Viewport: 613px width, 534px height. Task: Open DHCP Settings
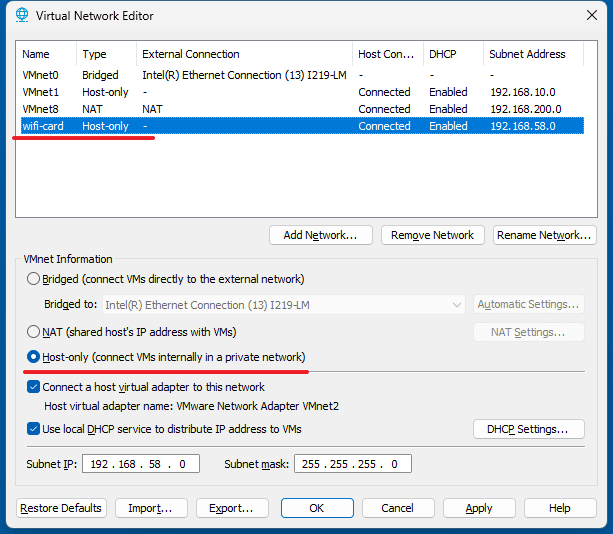click(x=528, y=429)
